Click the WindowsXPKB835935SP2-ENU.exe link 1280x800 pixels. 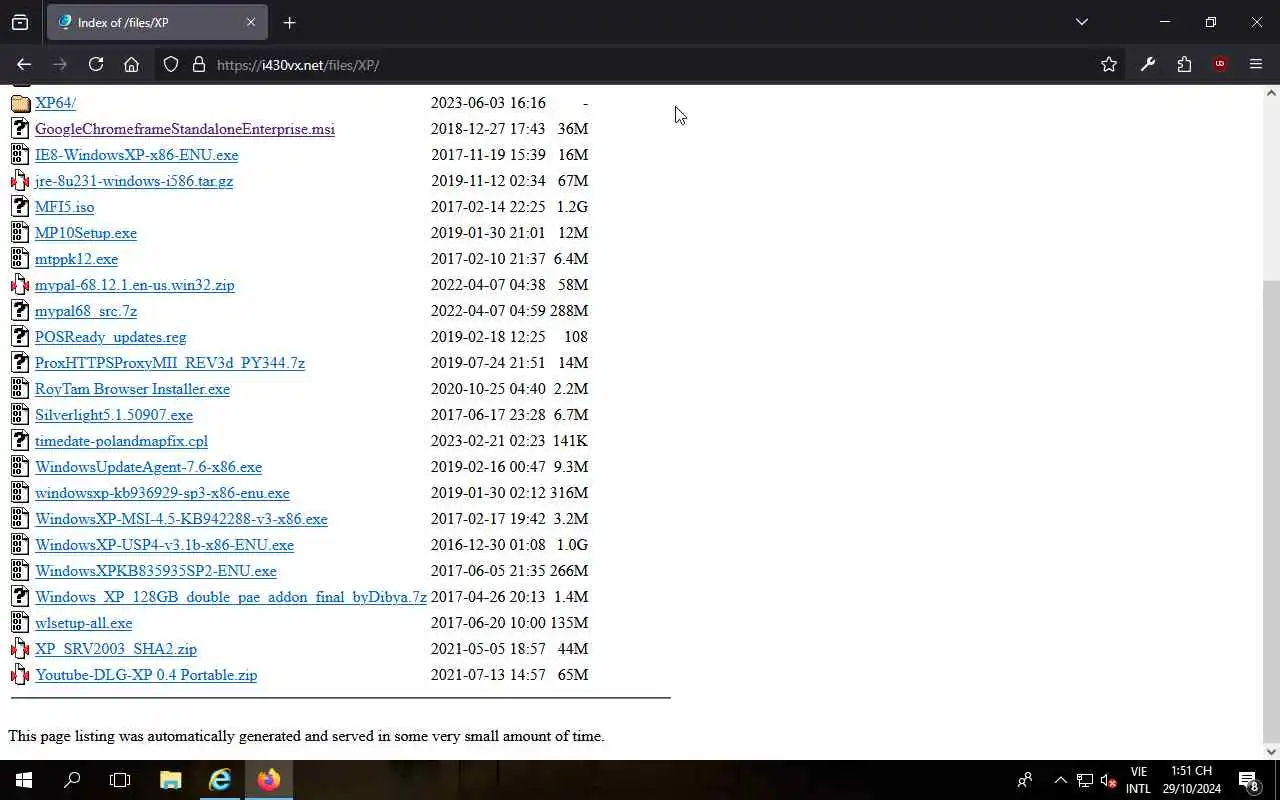[x=156, y=571]
